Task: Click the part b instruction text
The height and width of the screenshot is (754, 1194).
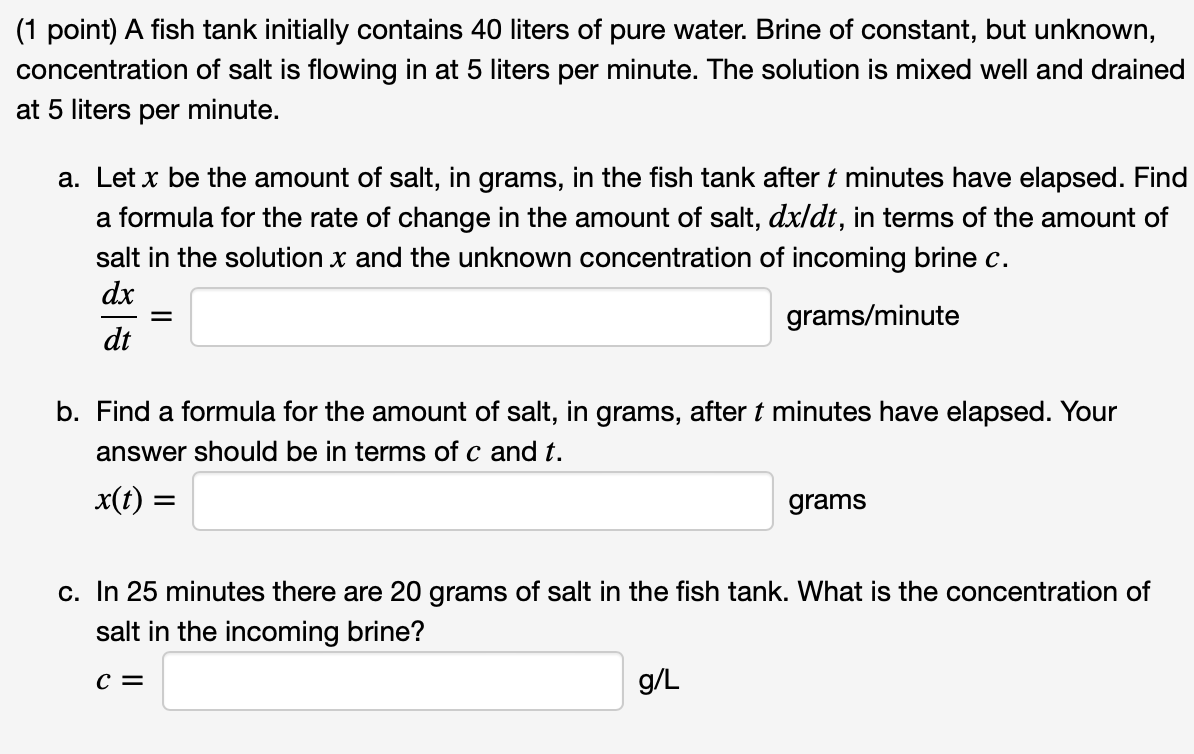Action: pos(600,431)
